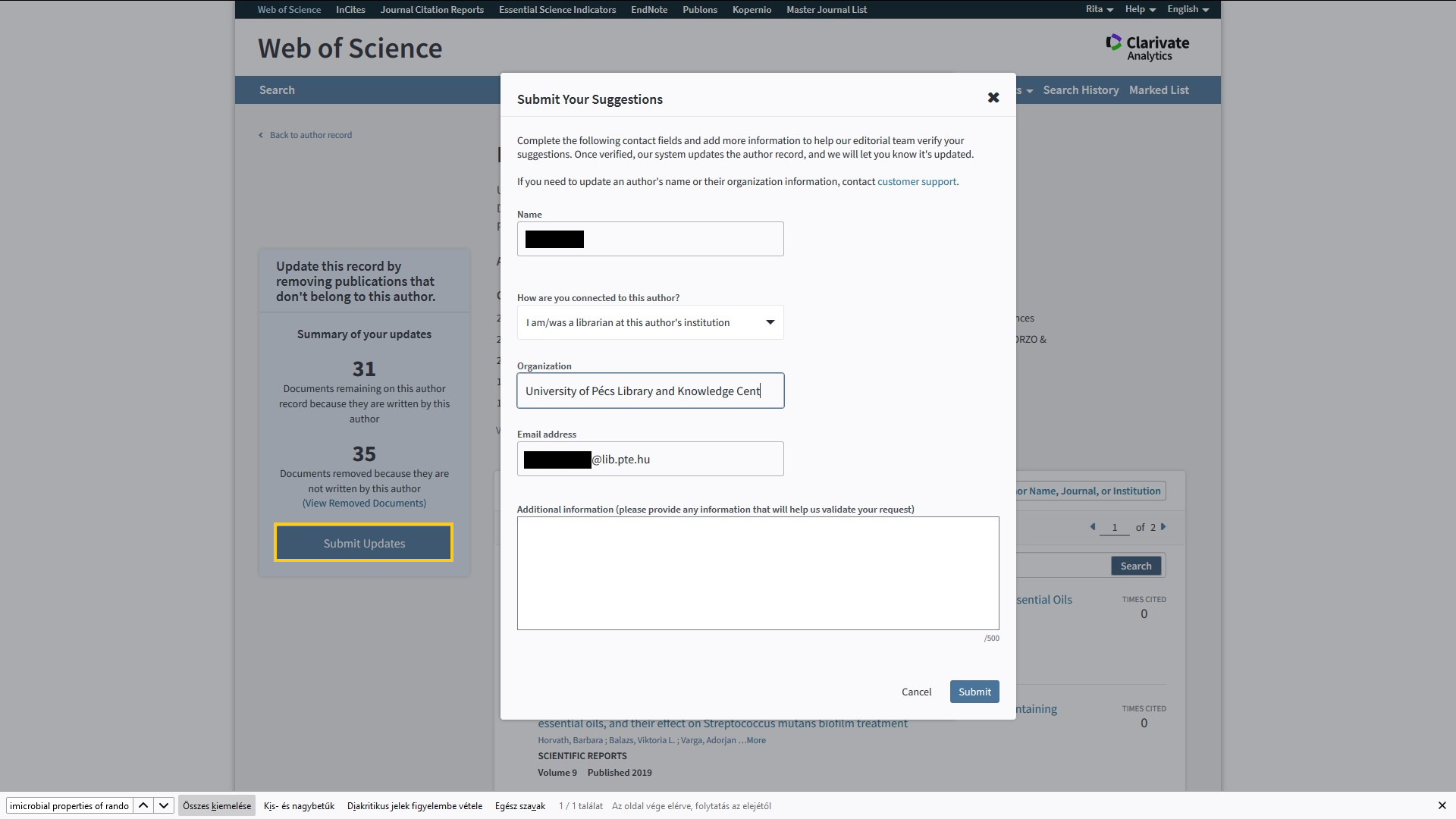Click the Clarivate Analytics logo
This screenshot has width=1456, height=819.
click(1147, 47)
